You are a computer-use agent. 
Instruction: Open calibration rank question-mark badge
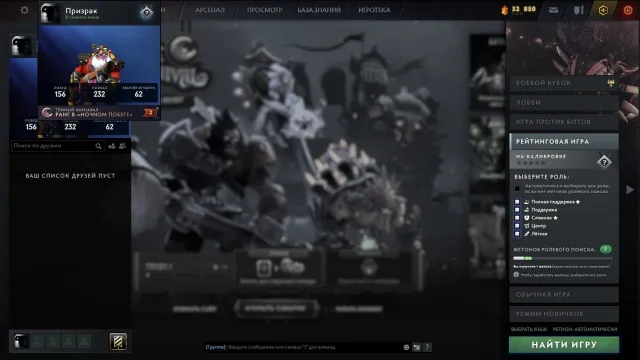(604, 162)
